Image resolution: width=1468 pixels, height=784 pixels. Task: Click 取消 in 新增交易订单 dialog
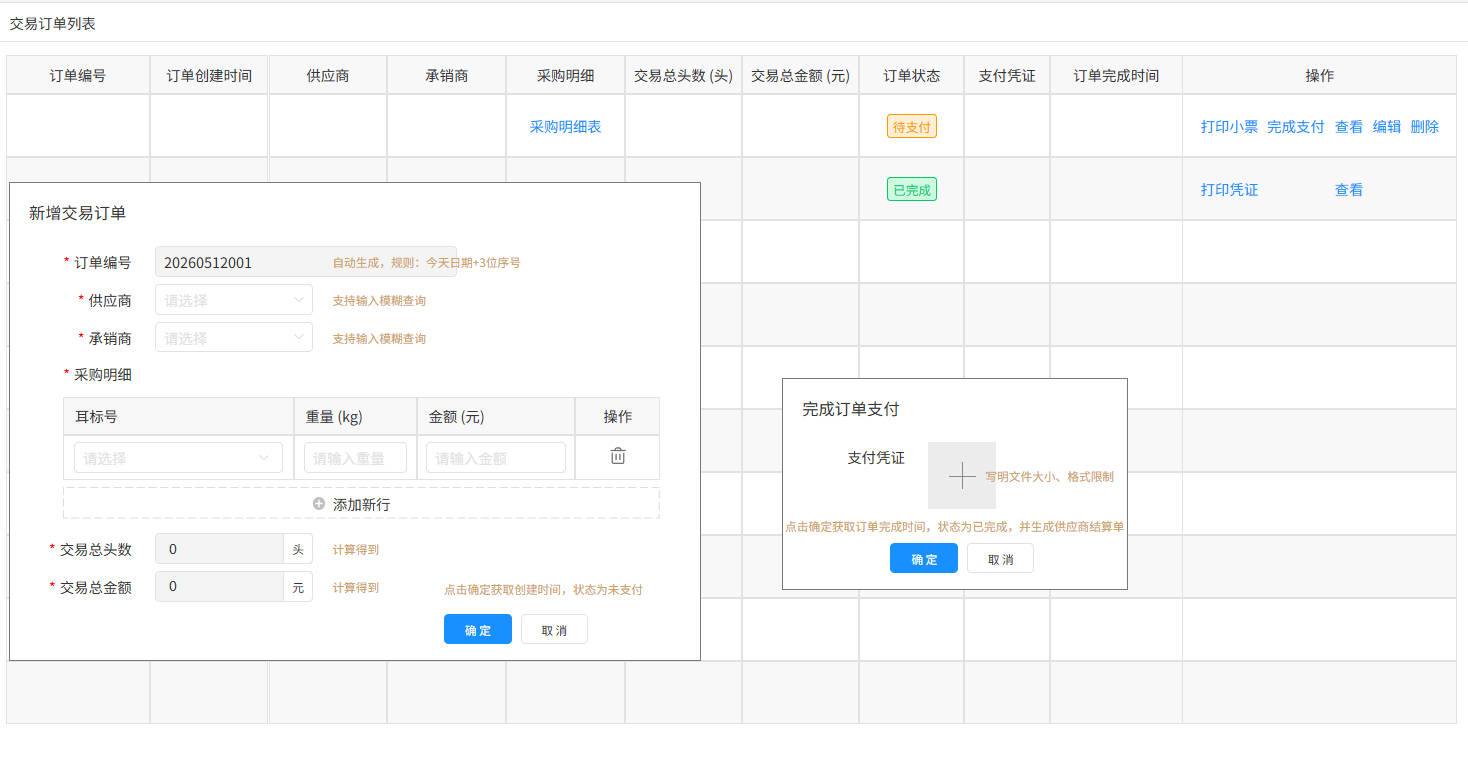pos(554,630)
